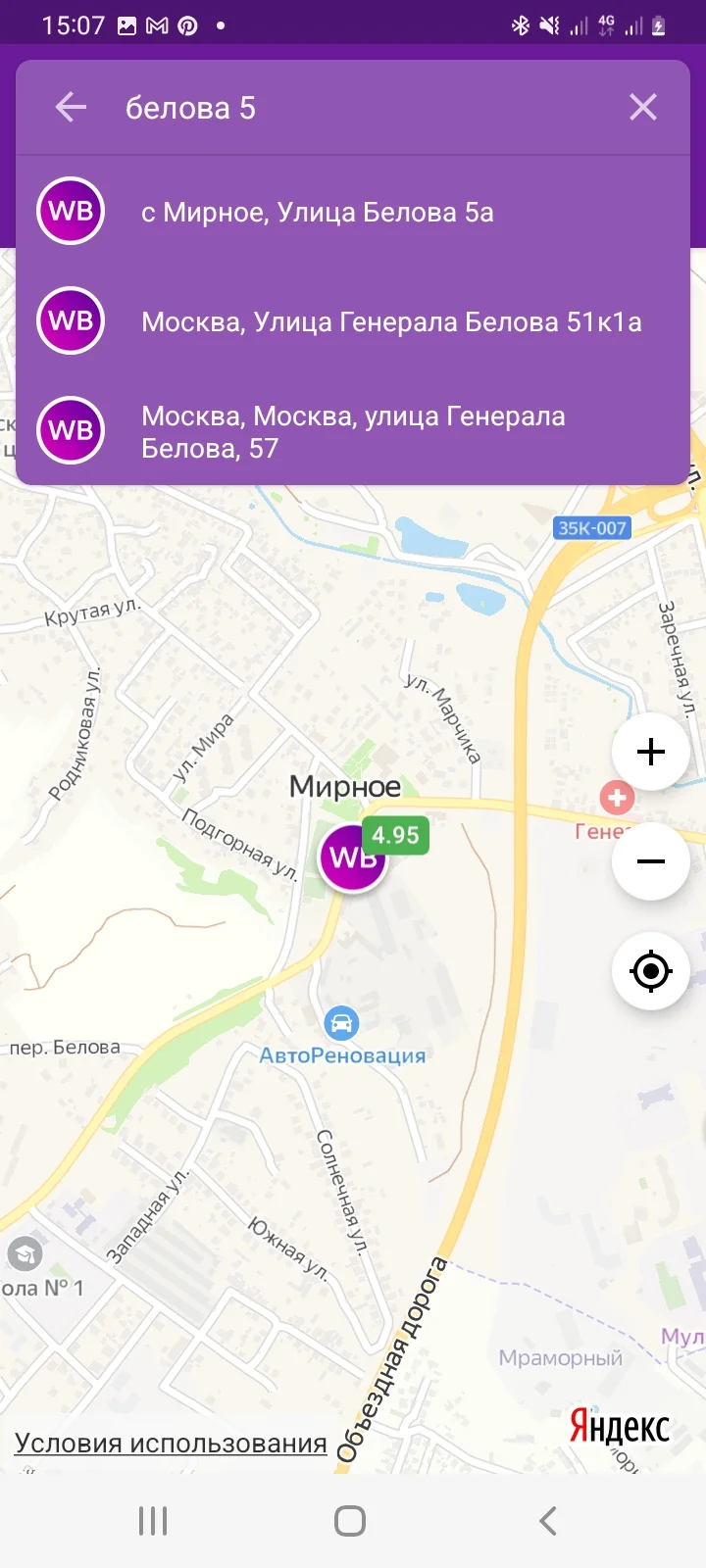
Task: Tap the red medical cross map marker
Action: (x=617, y=798)
